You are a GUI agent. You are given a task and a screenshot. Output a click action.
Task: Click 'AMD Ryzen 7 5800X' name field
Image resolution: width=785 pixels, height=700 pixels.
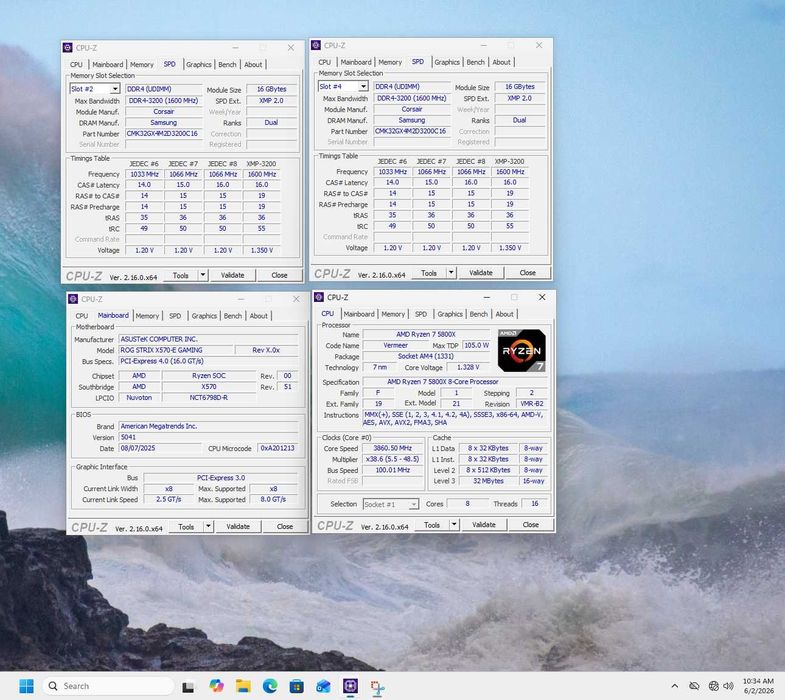pos(426,334)
